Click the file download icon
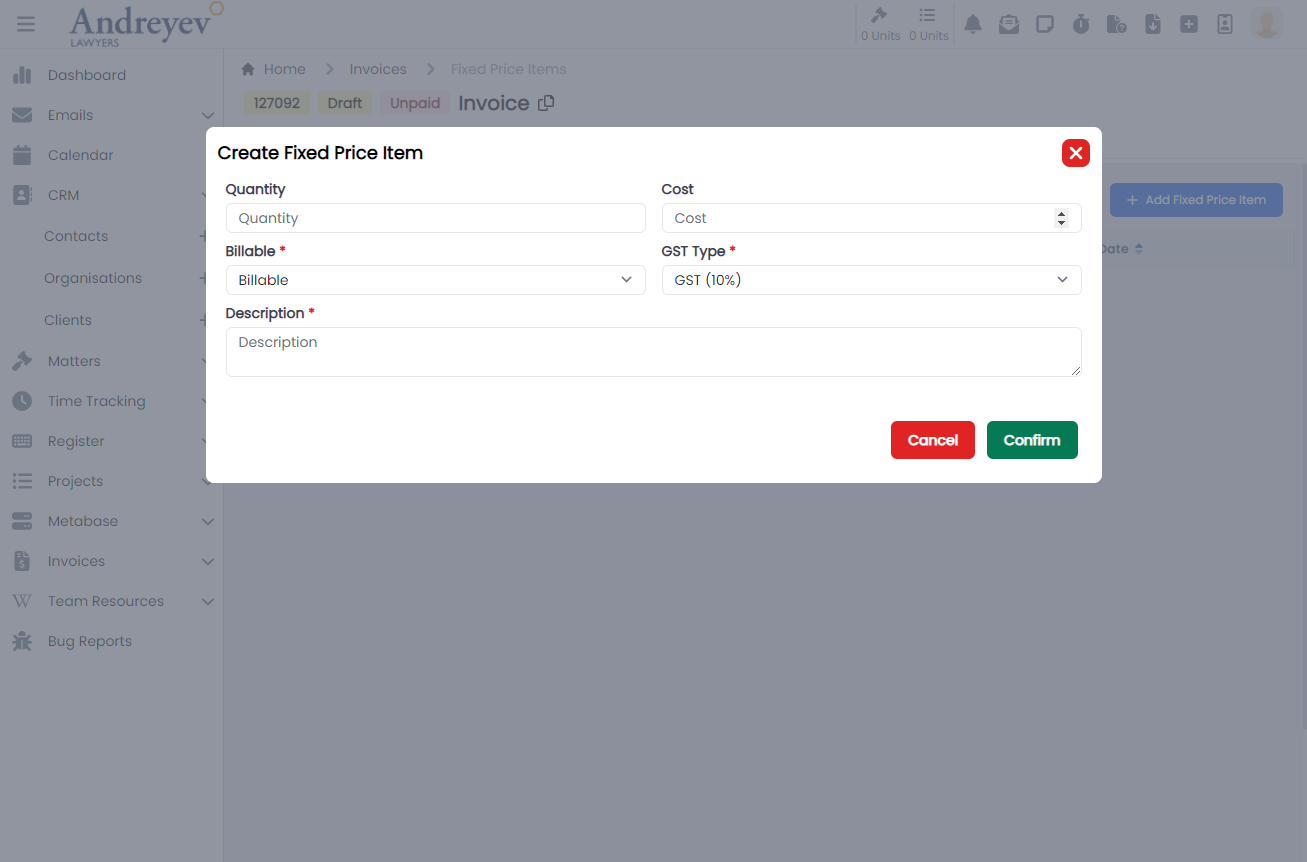 [x=1153, y=24]
